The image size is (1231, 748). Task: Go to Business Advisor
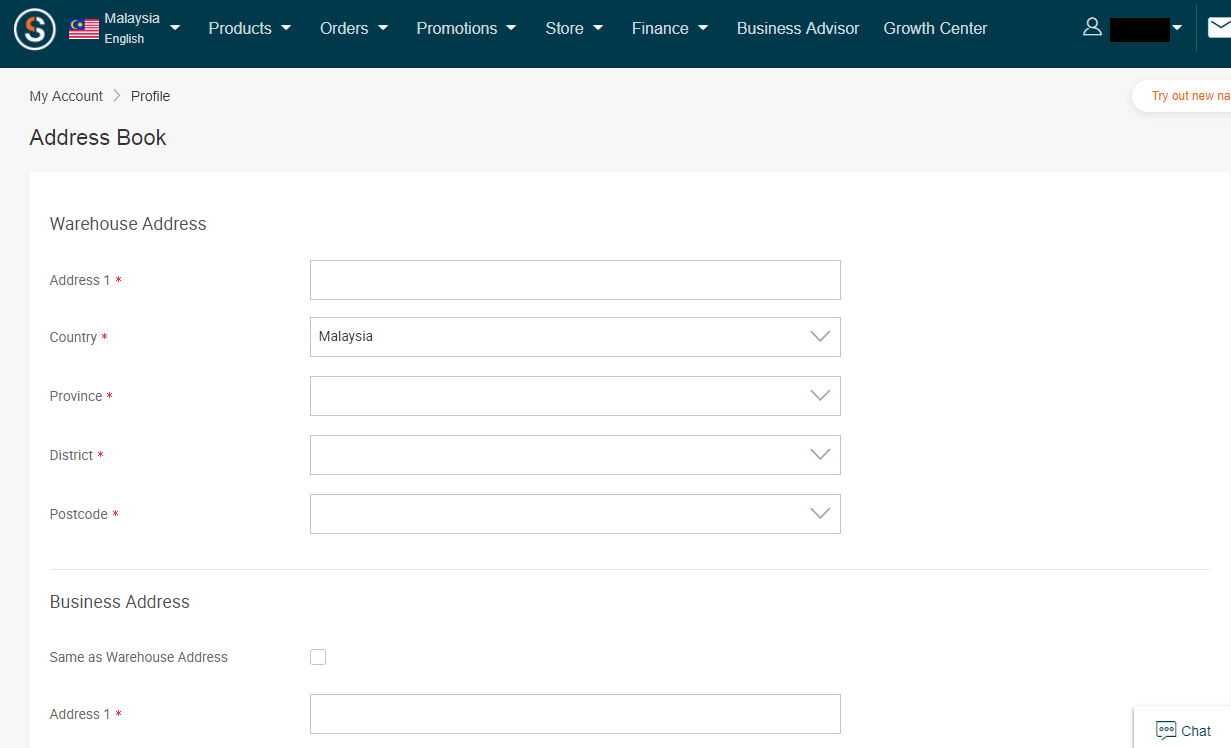click(798, 28)
